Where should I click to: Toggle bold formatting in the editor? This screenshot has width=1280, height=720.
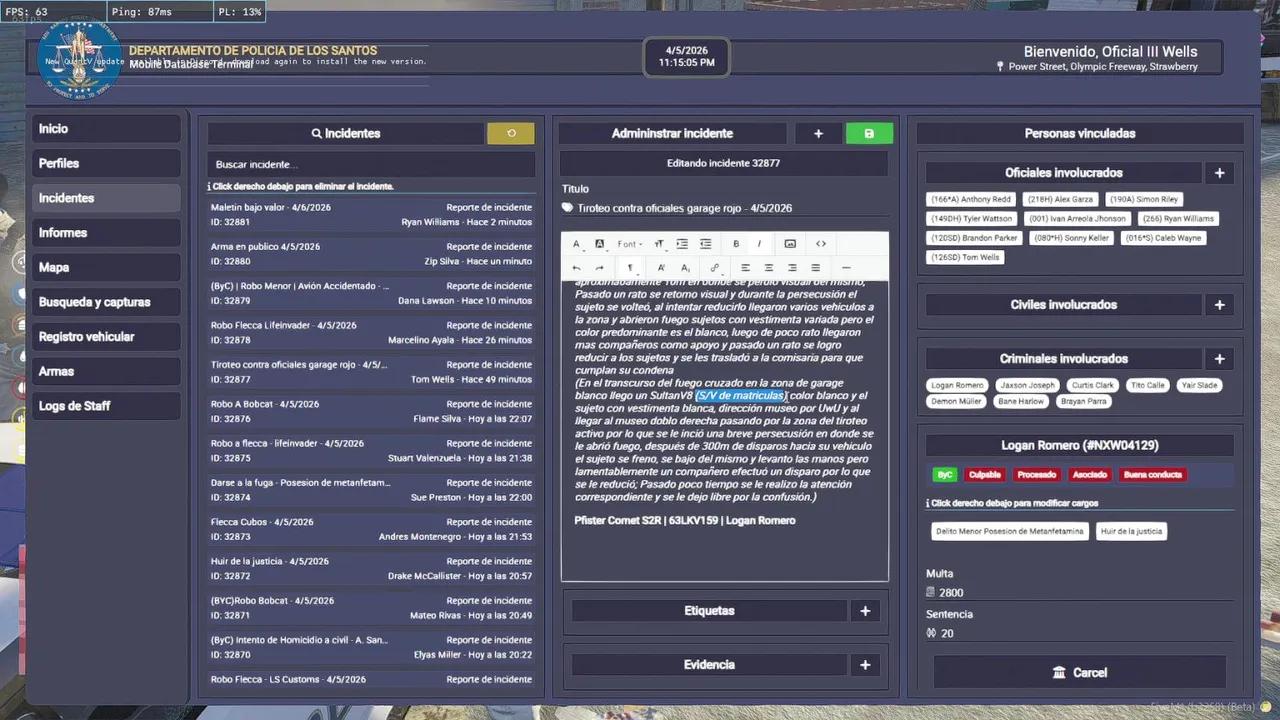(736, 244)
